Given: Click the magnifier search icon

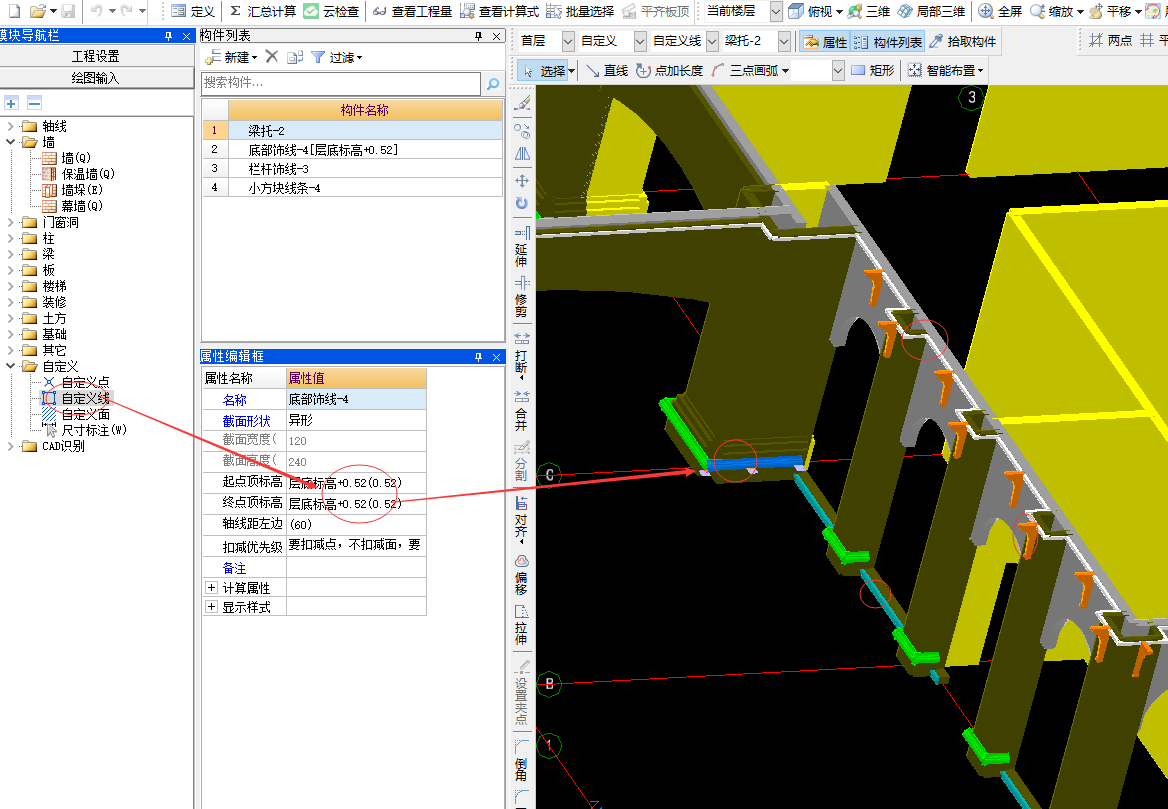Looking at the screenshot, I should 492,83.
